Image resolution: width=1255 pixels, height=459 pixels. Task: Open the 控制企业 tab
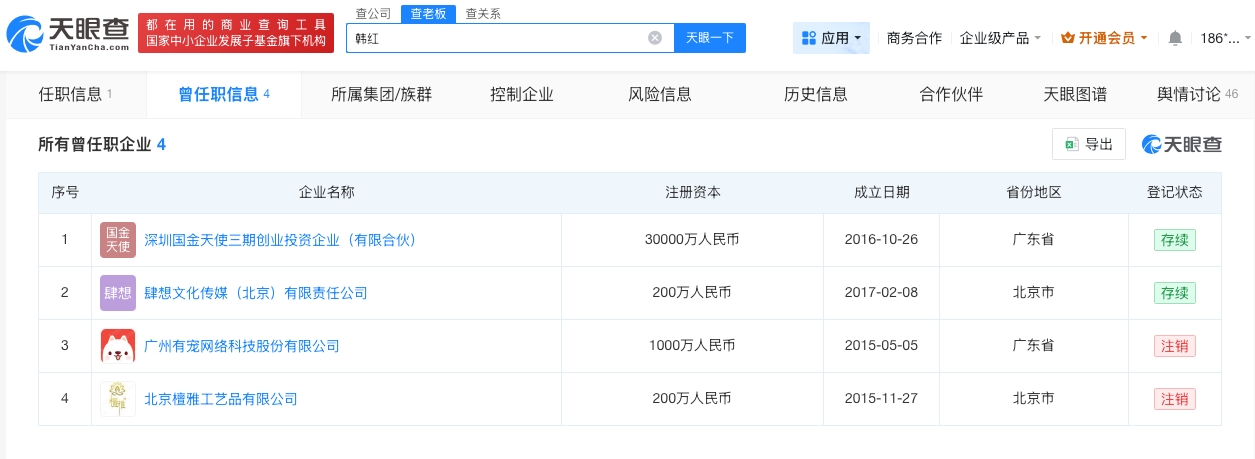522,95
